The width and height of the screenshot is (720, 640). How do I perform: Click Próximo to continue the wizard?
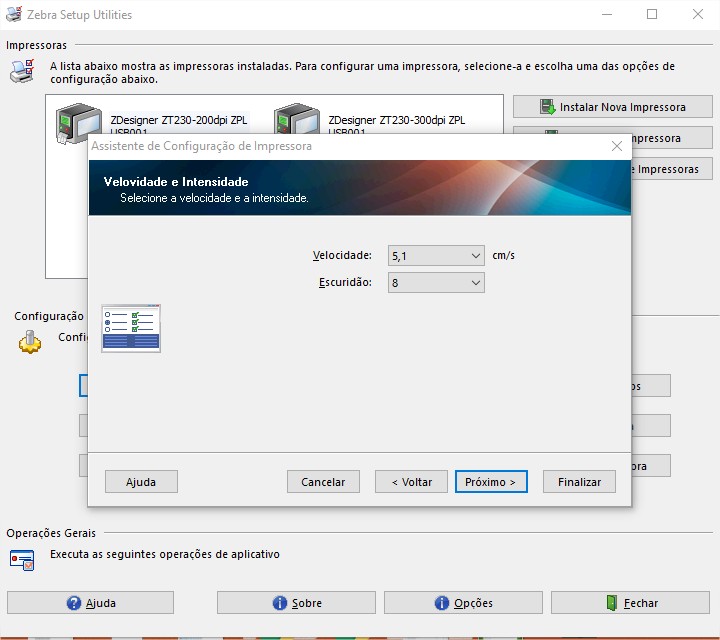[x=491, y=482]
